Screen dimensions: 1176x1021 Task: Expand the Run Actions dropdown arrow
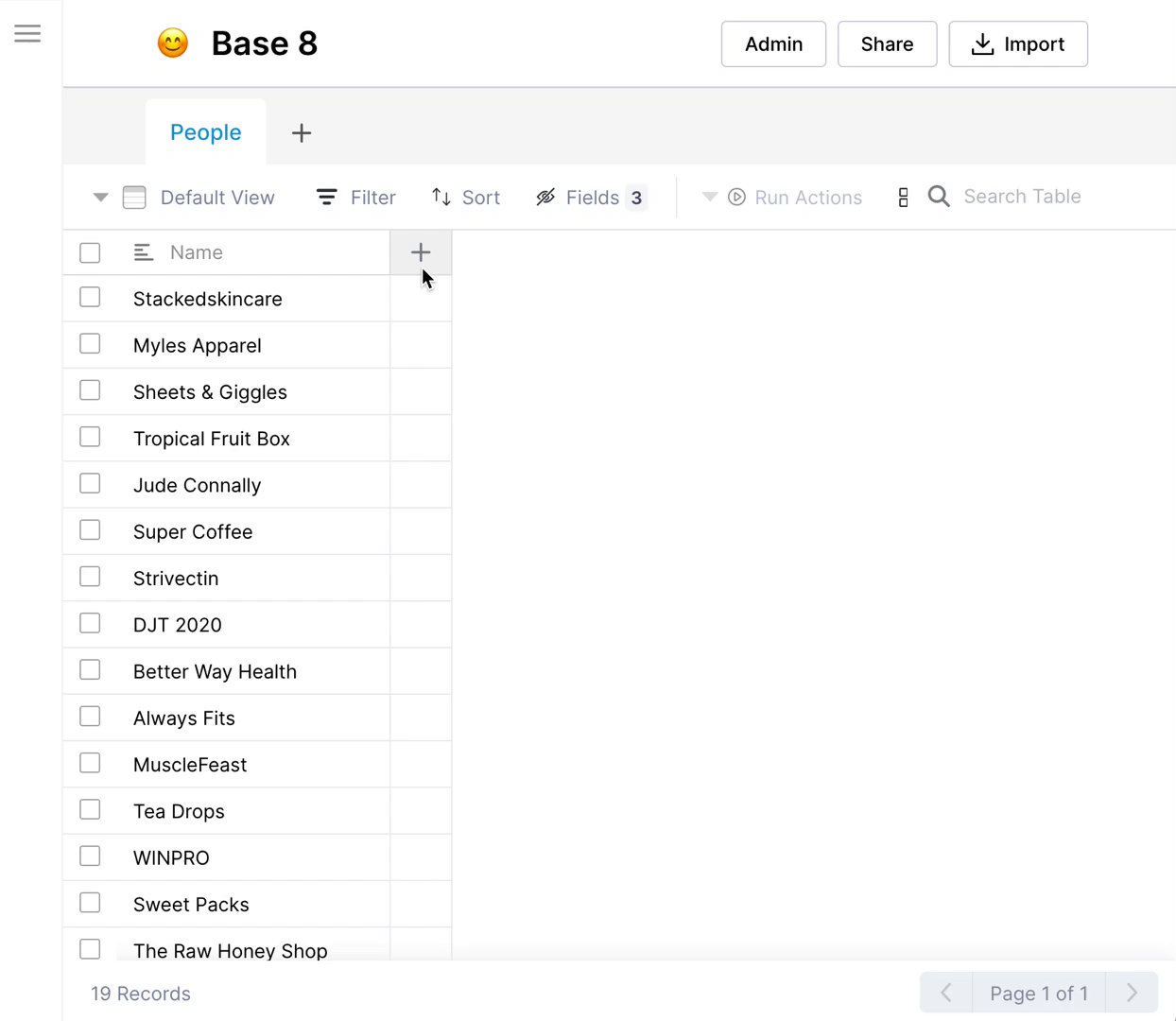tap(710, 198)
